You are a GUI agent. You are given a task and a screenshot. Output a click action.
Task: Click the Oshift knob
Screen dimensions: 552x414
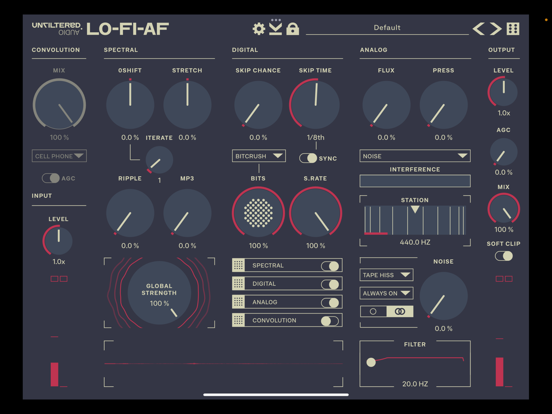click(130, 105)
